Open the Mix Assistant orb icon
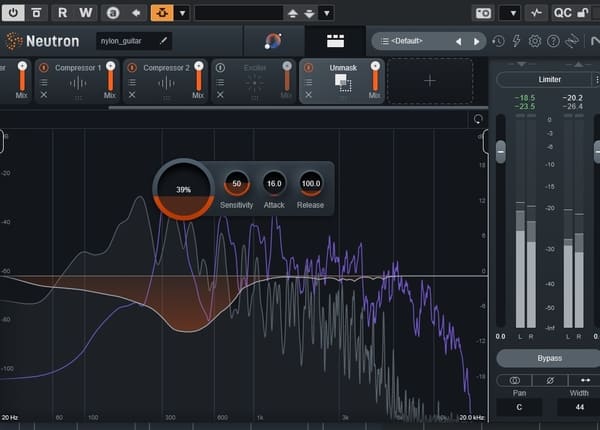 pos(273,41)
